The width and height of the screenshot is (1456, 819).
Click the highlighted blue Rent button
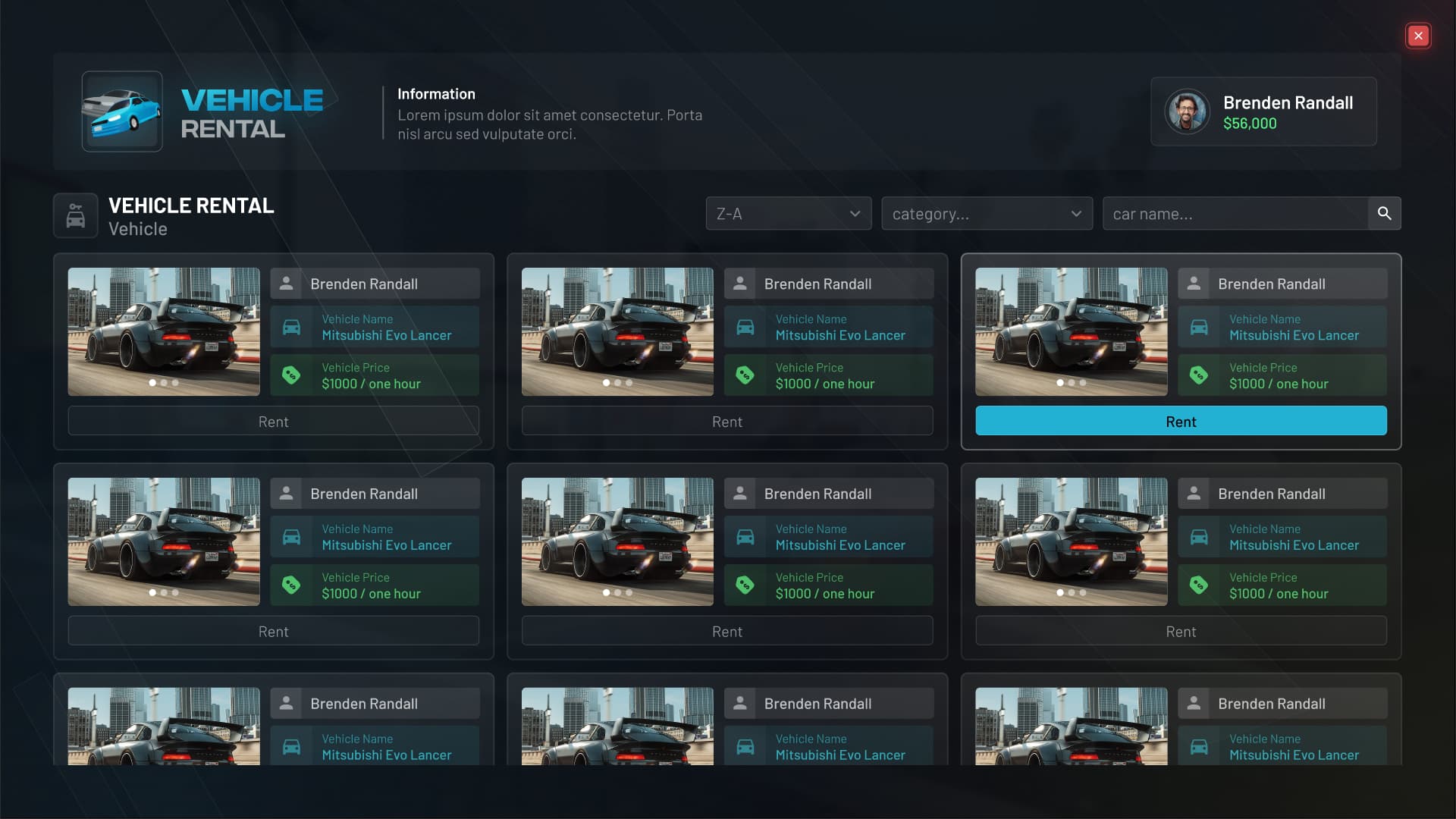(x=1181, y=422)
